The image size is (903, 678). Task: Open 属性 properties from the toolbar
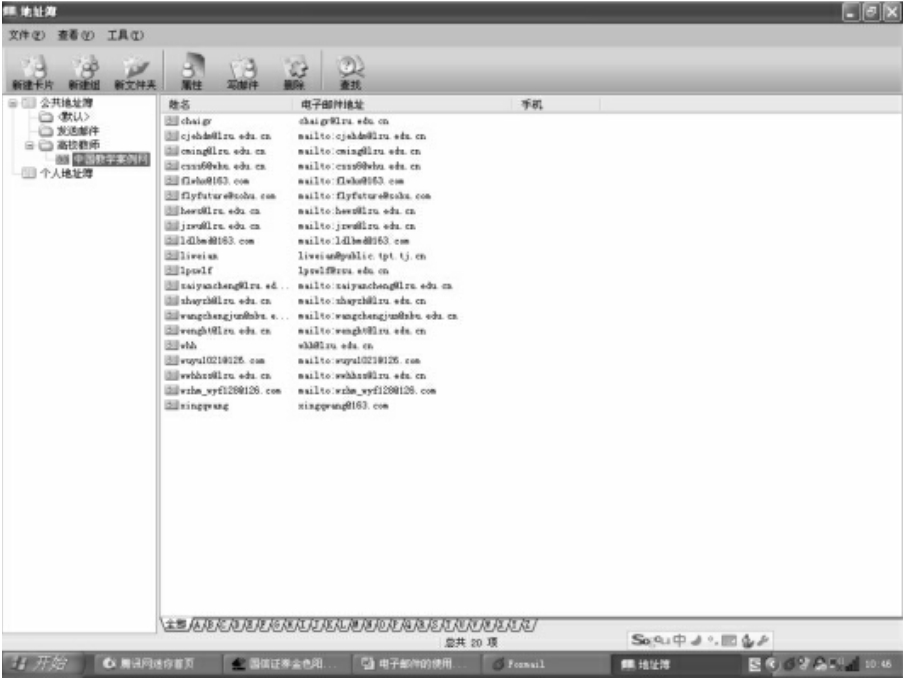click(192, 72)
